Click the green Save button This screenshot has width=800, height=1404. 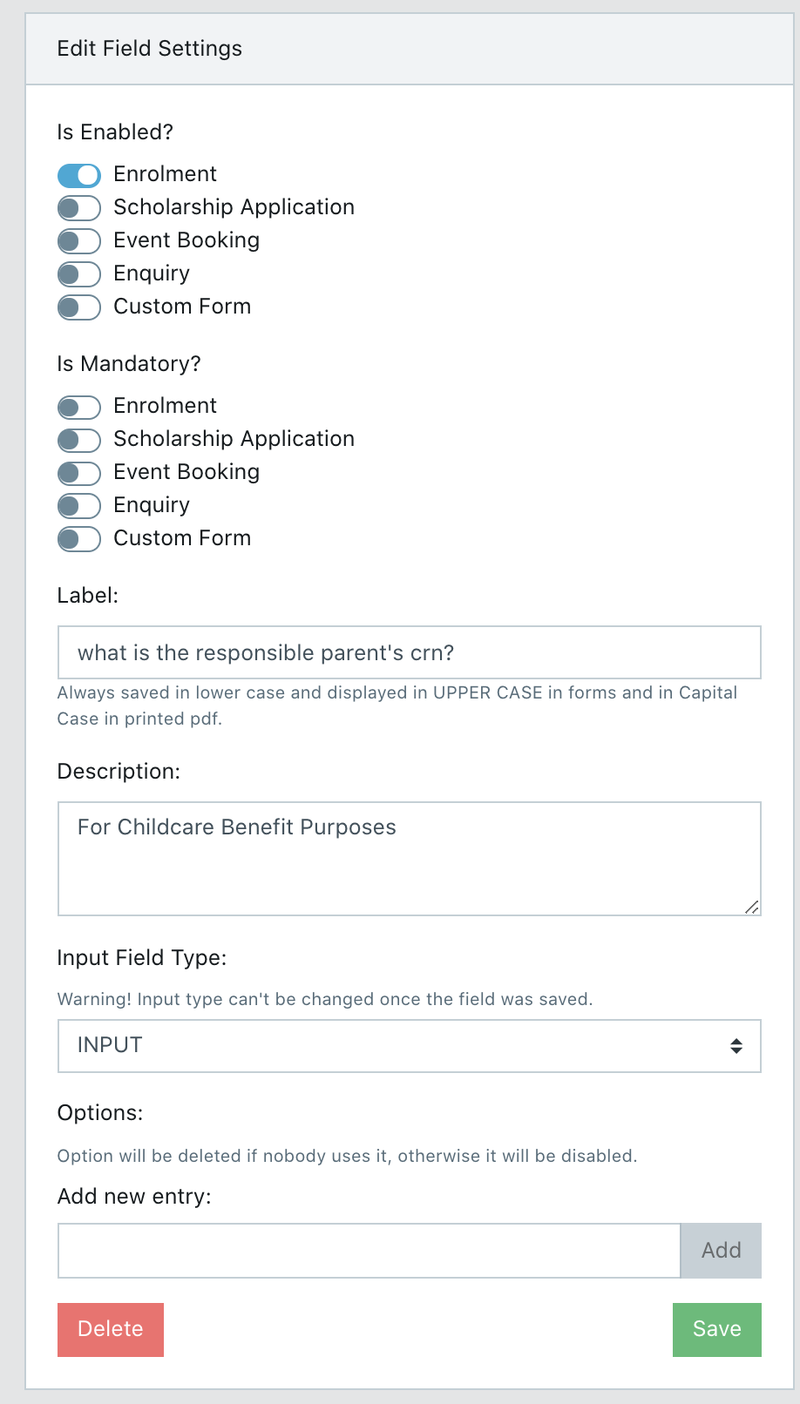(x=717, y=1329)
